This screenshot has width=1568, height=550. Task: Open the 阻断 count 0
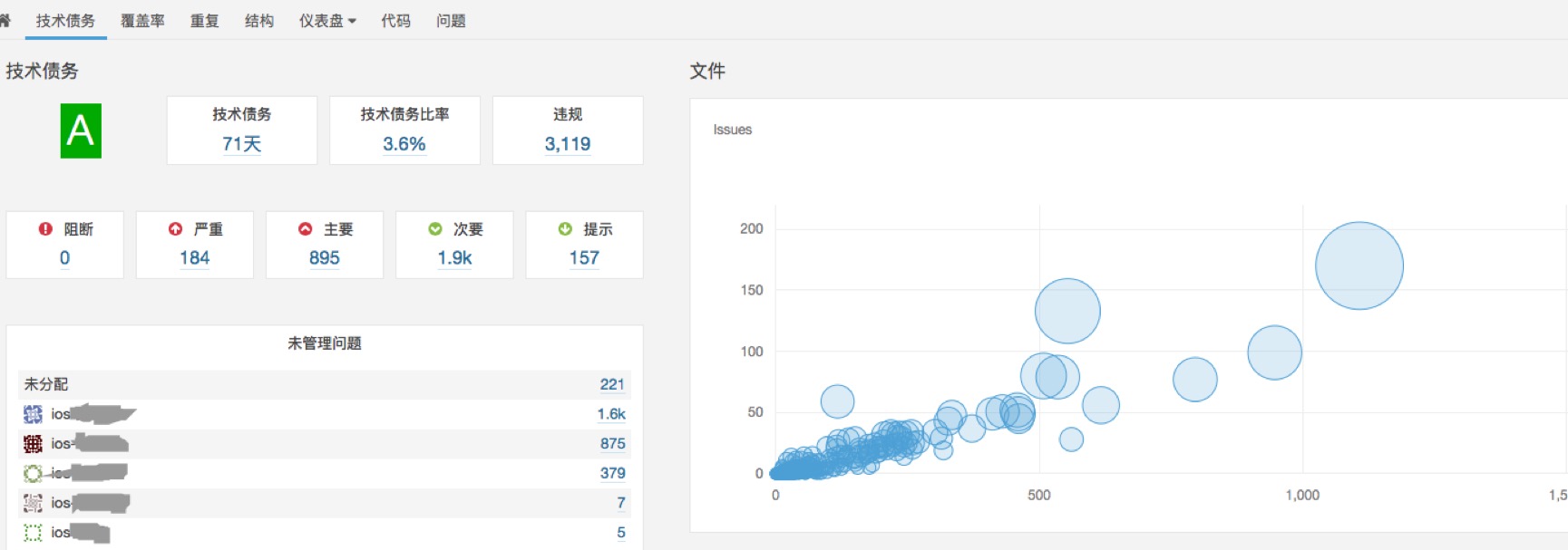click(64, 258)
